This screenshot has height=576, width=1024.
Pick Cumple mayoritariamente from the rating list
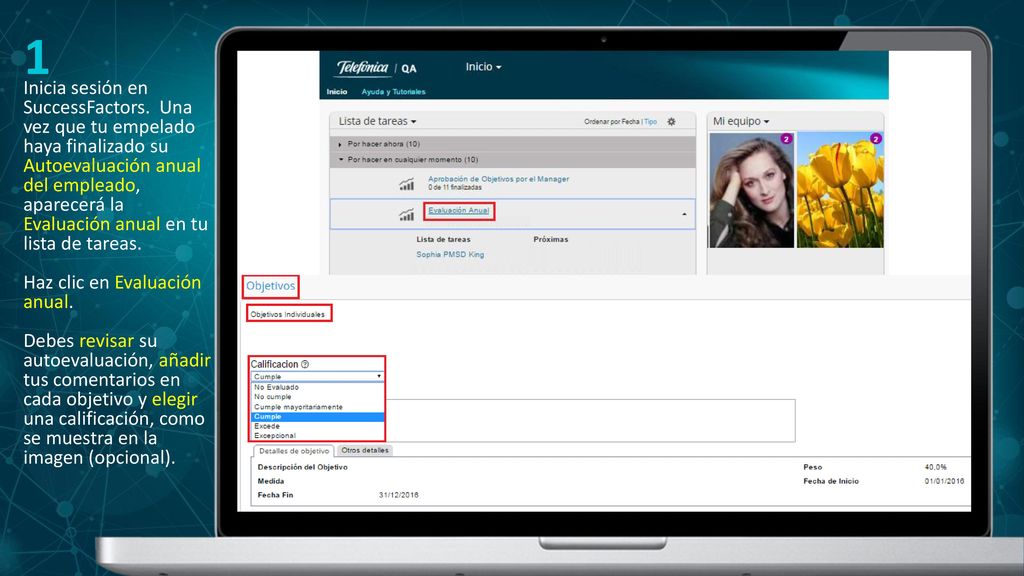[x=317, y=407]
